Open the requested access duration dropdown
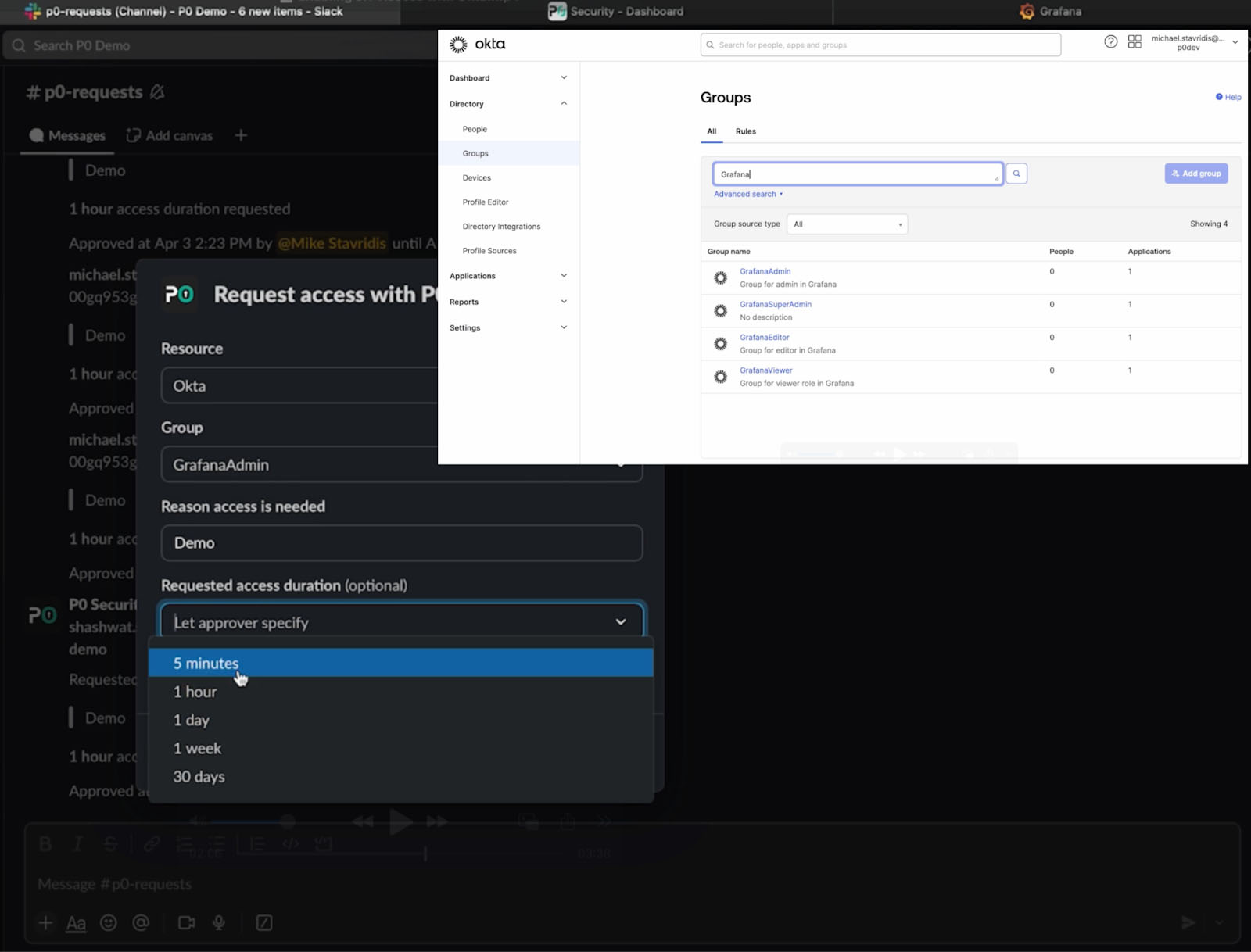The width and height of the screenshot is (1251, 952). pyautogui.click(x=401, y=621)
